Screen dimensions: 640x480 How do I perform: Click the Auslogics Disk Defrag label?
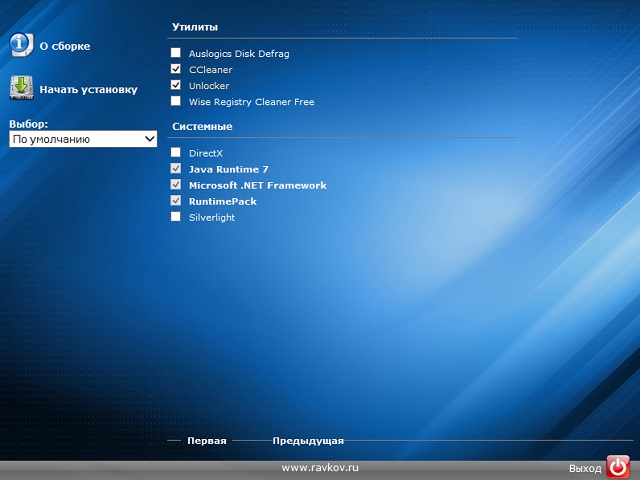click(x=239, y=54)
